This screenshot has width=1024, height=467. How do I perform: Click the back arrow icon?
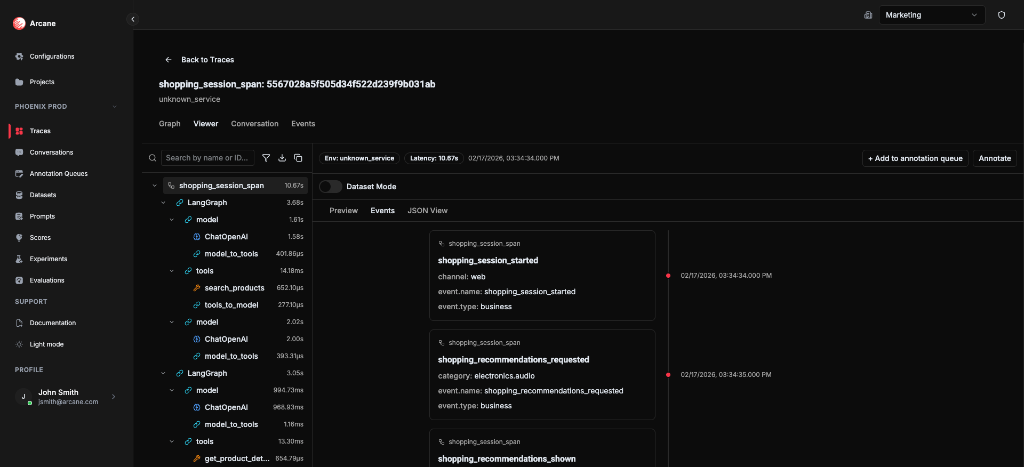[168, 59]
